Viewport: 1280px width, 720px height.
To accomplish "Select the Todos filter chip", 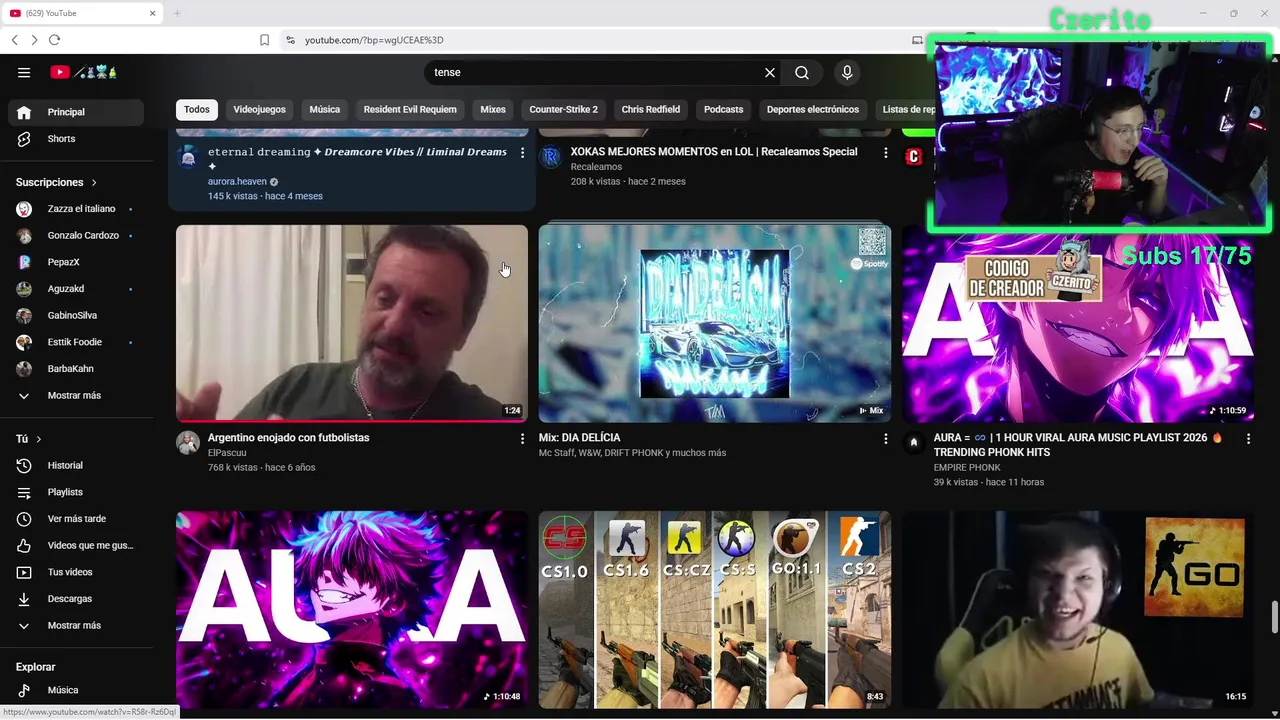I will (197, 109).
